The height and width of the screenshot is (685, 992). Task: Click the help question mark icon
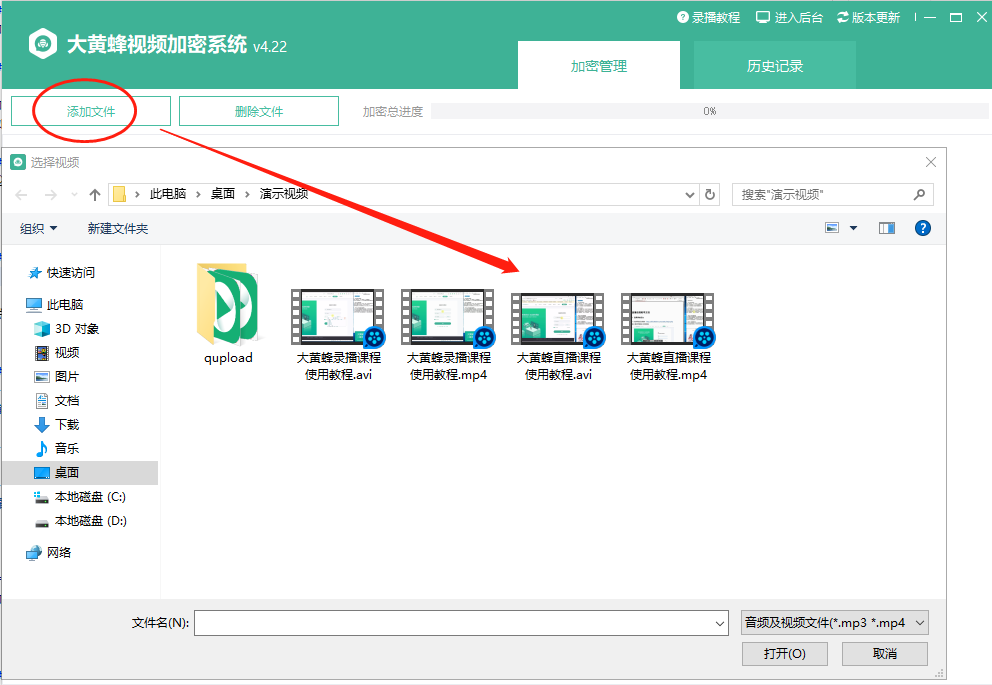point(922,228)
